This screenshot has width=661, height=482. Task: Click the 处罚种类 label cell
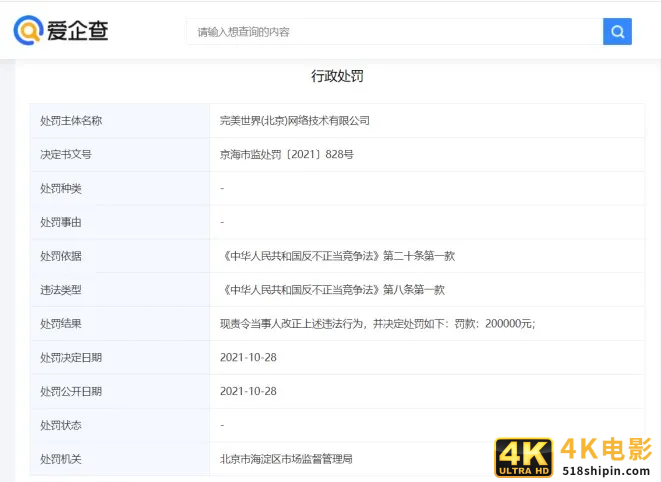pos(120,188)
